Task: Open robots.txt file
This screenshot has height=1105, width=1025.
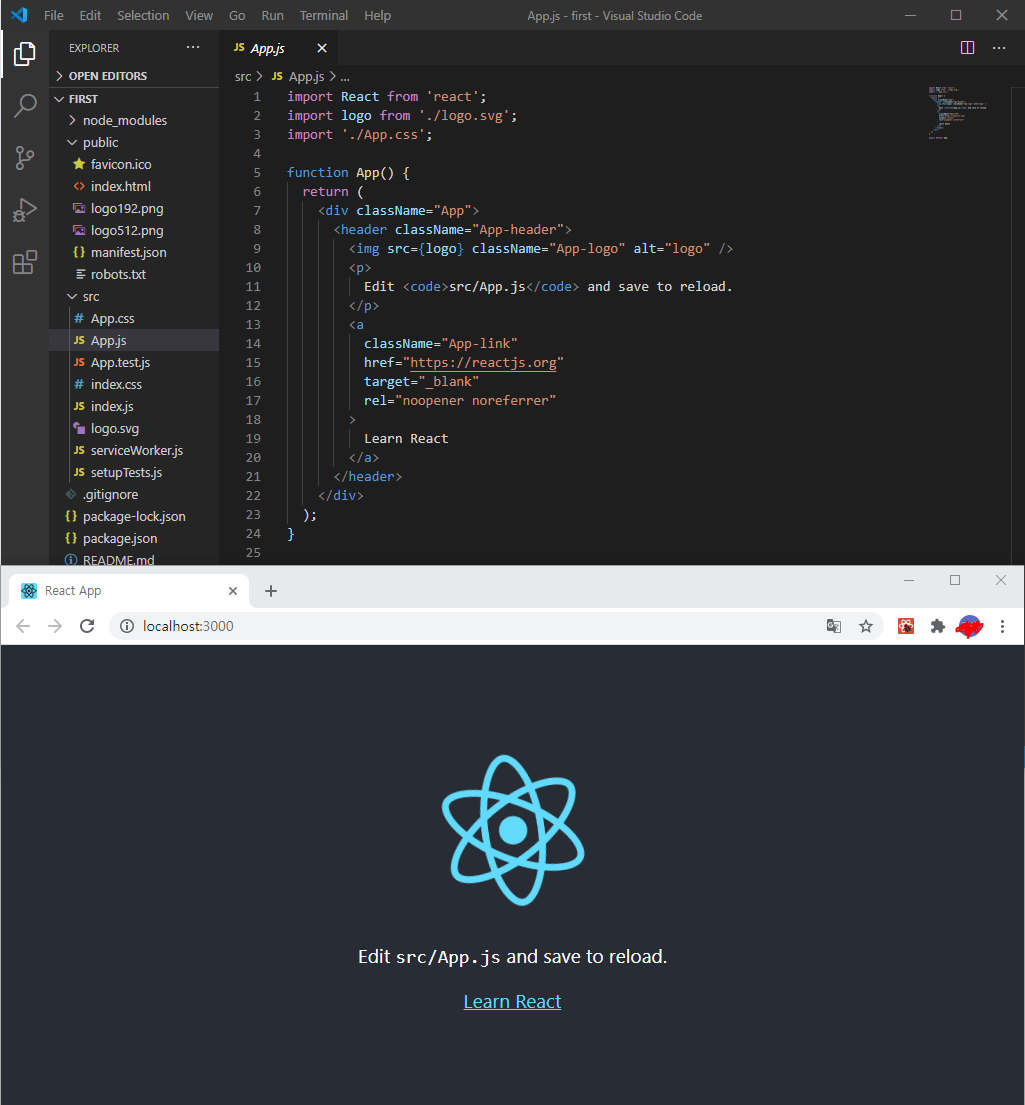Action: [x=134, y=274]
